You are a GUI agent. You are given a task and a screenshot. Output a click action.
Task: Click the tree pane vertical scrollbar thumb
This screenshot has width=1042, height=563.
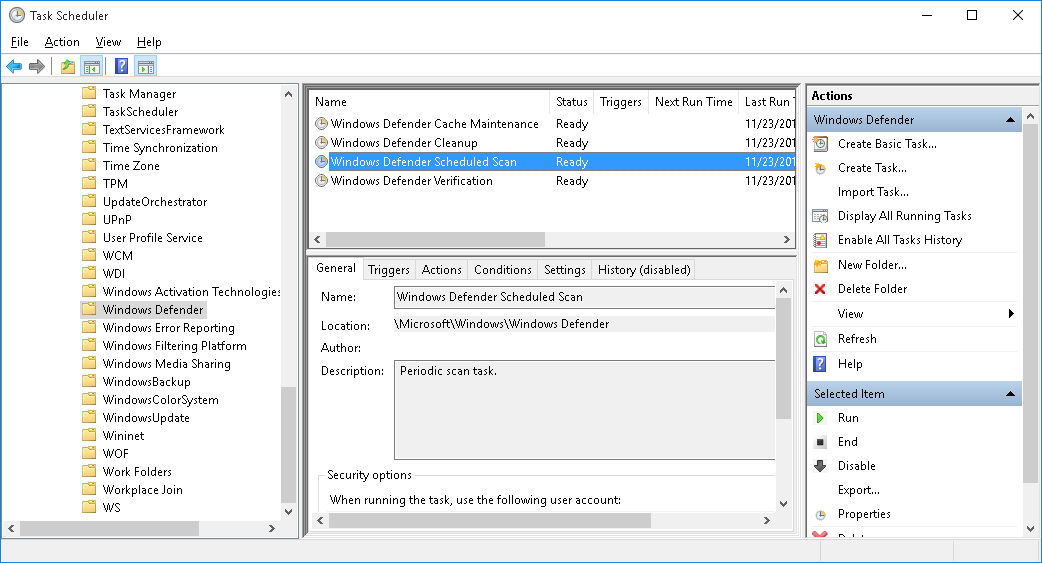288,444
